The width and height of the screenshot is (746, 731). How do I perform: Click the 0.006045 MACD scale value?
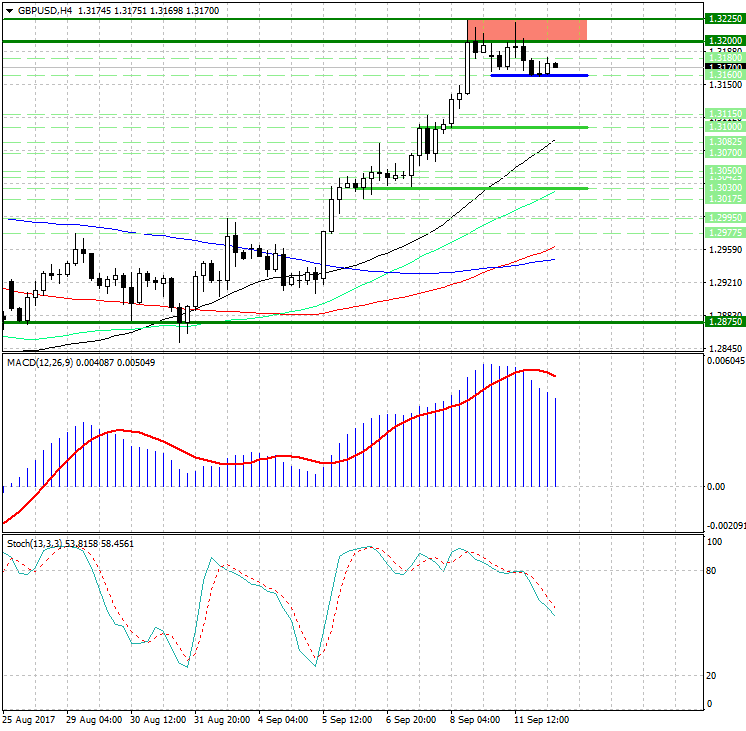[723, 361]
